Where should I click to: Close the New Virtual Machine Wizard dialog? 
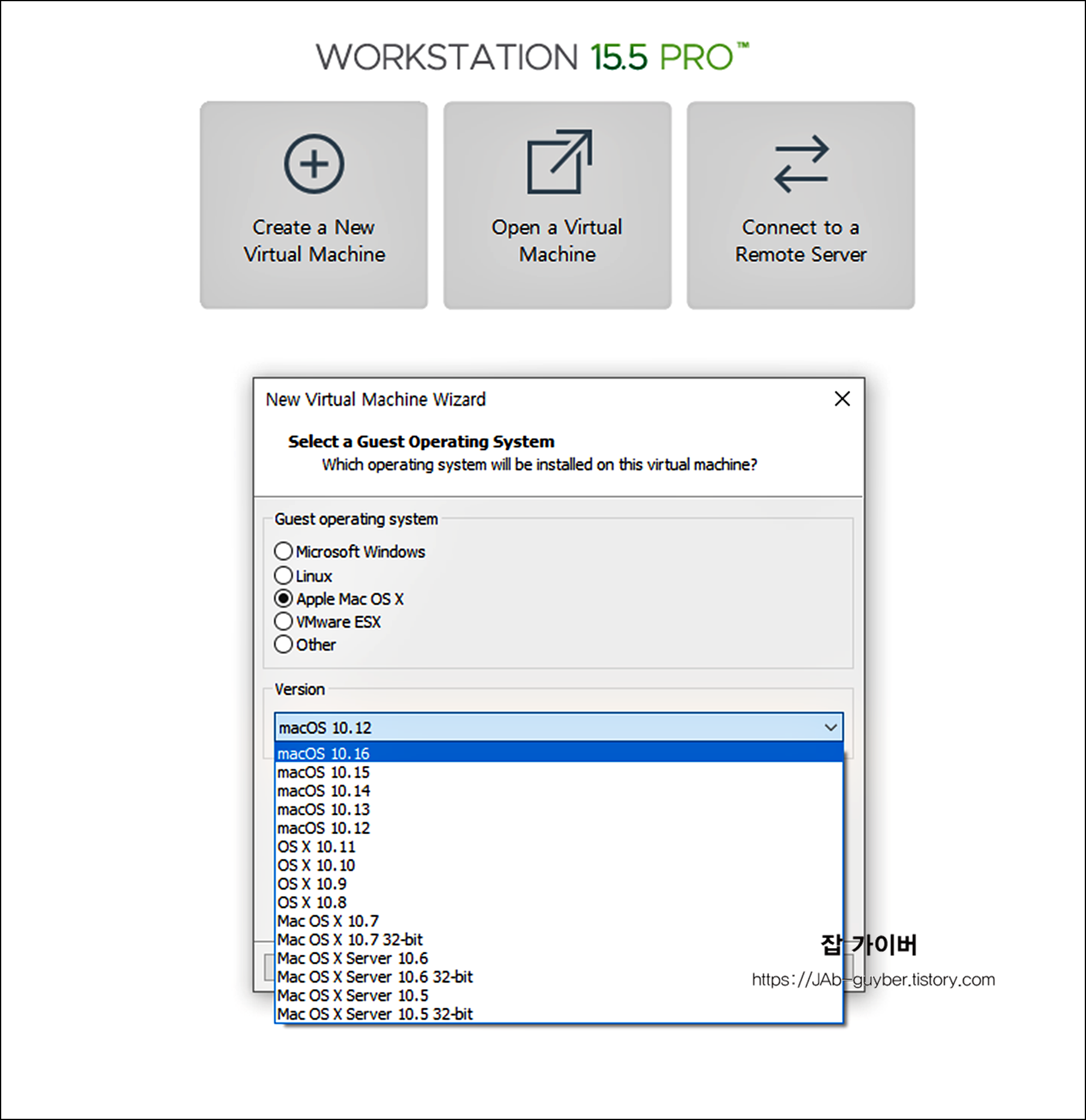pyautogui.click(x=842, y=399)
